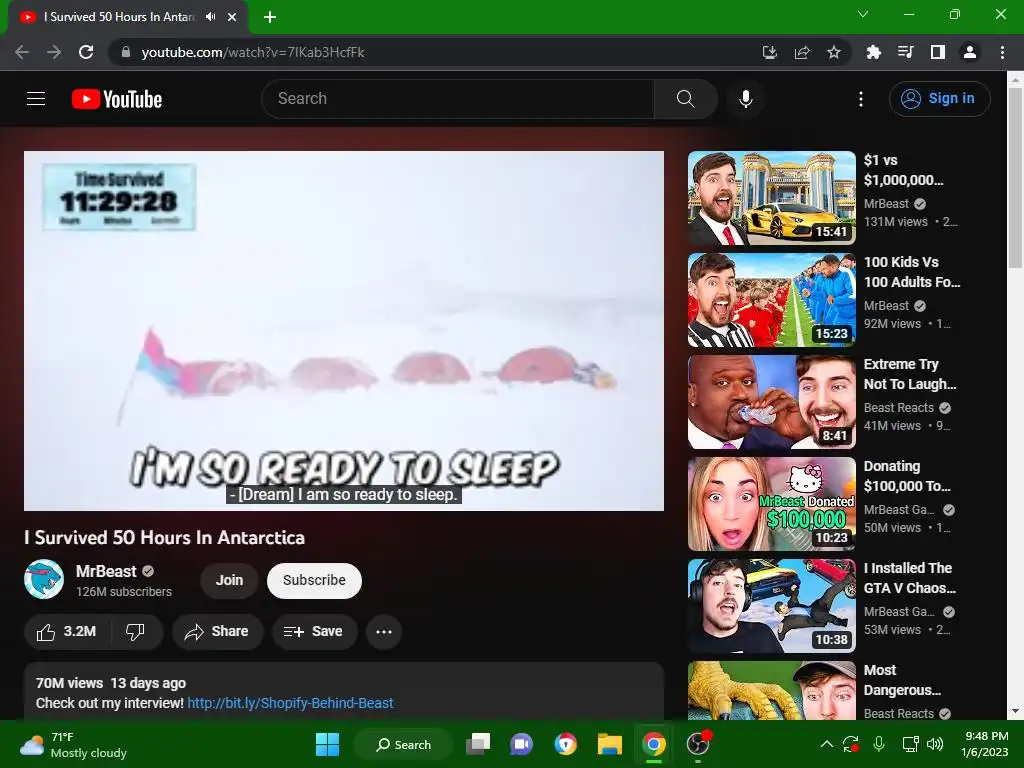Viewport: 1024px width, 768px height.
Task: Click the address bar URL
Action: 253,52
